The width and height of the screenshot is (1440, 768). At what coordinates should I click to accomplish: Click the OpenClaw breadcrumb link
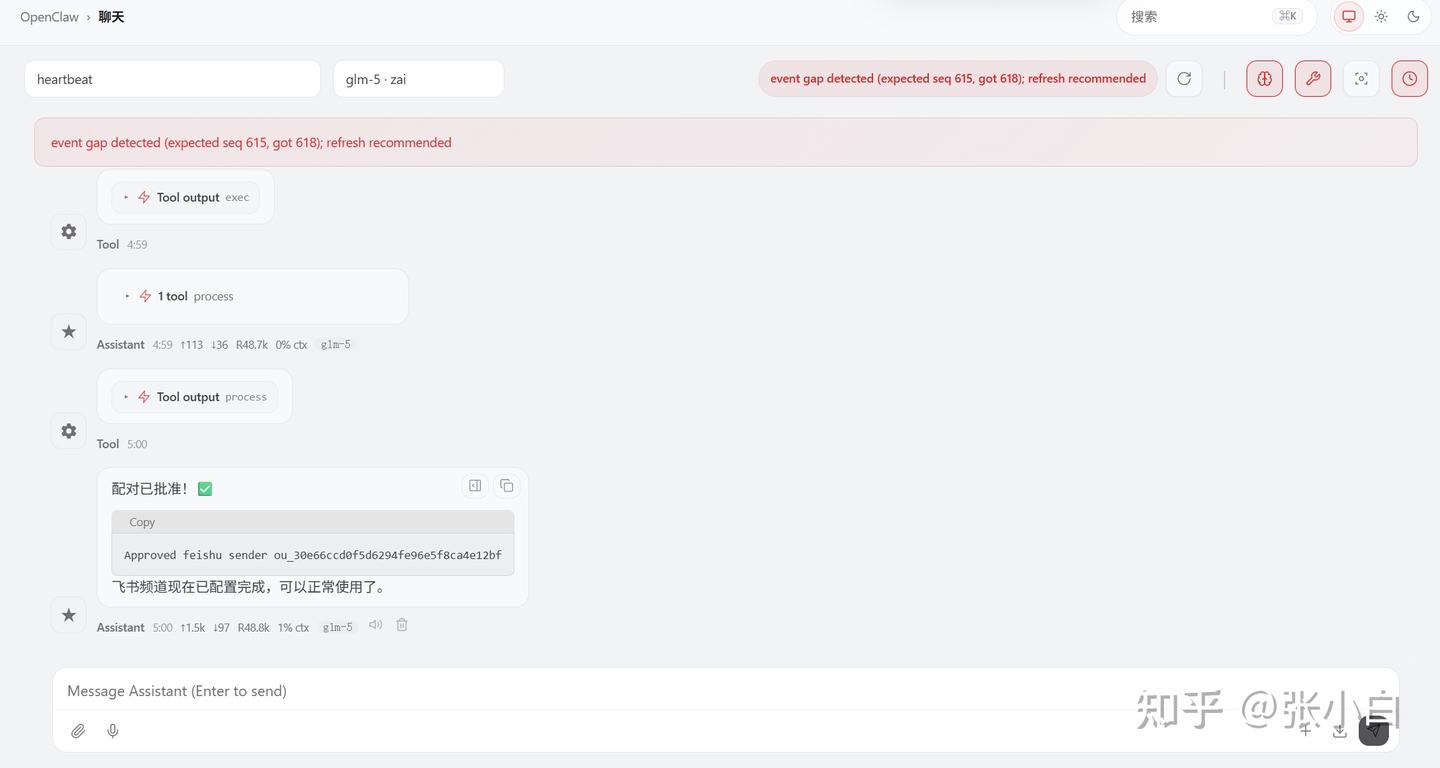(x=49, y=17)
